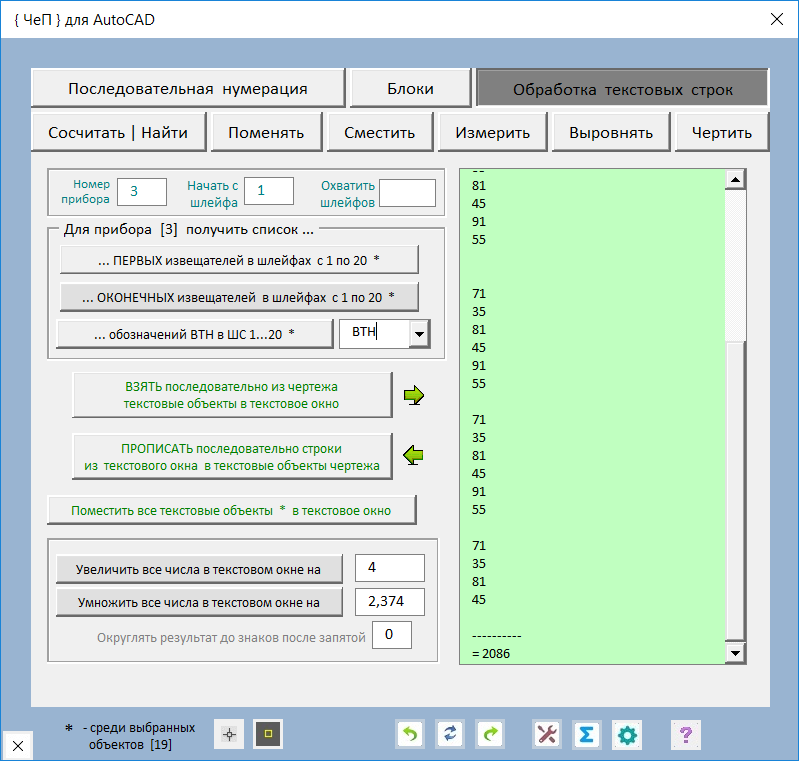
Task: Switch to the Блоки tab
Action: point(410,88)
